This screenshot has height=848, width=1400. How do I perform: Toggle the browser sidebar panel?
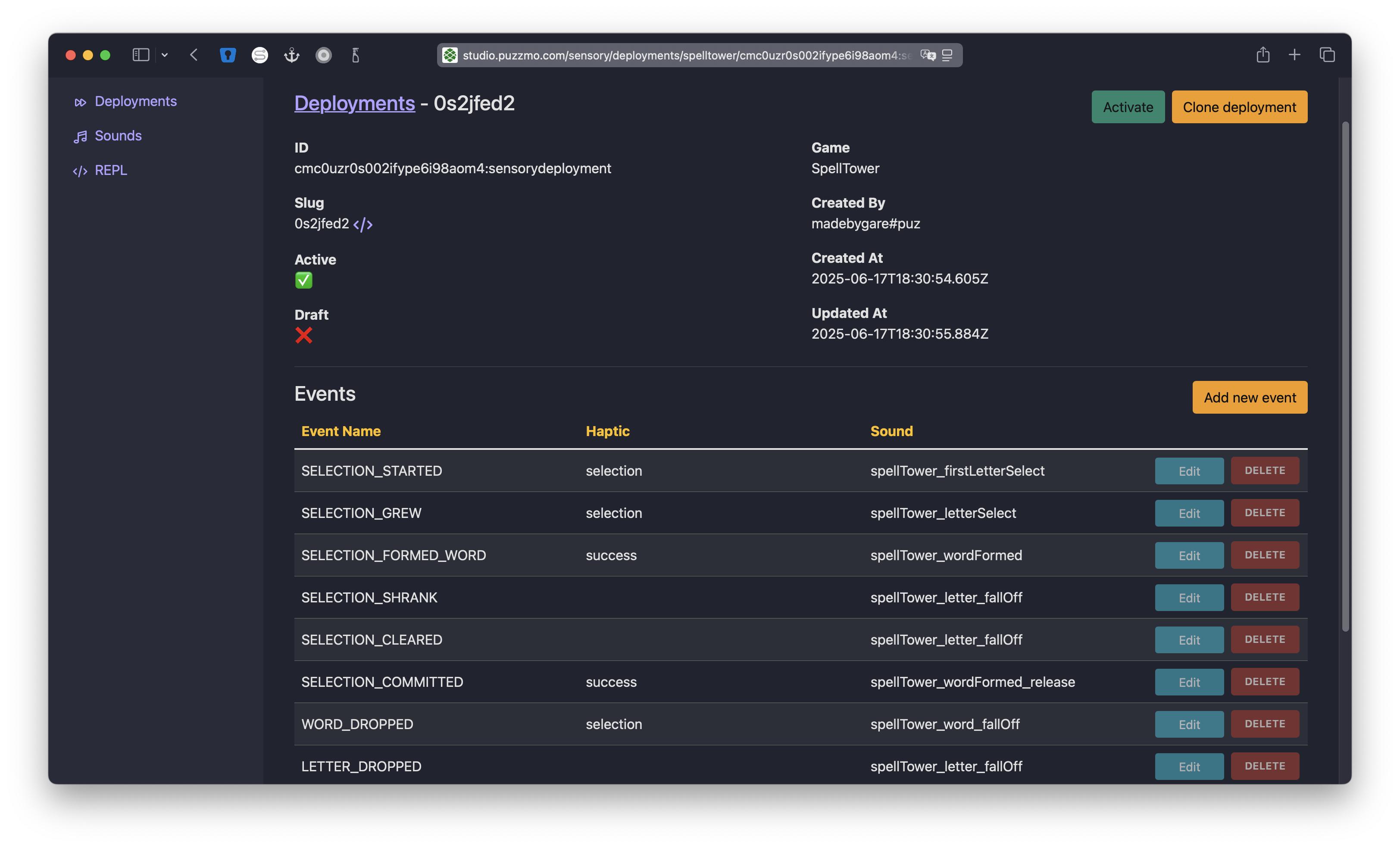141,55
